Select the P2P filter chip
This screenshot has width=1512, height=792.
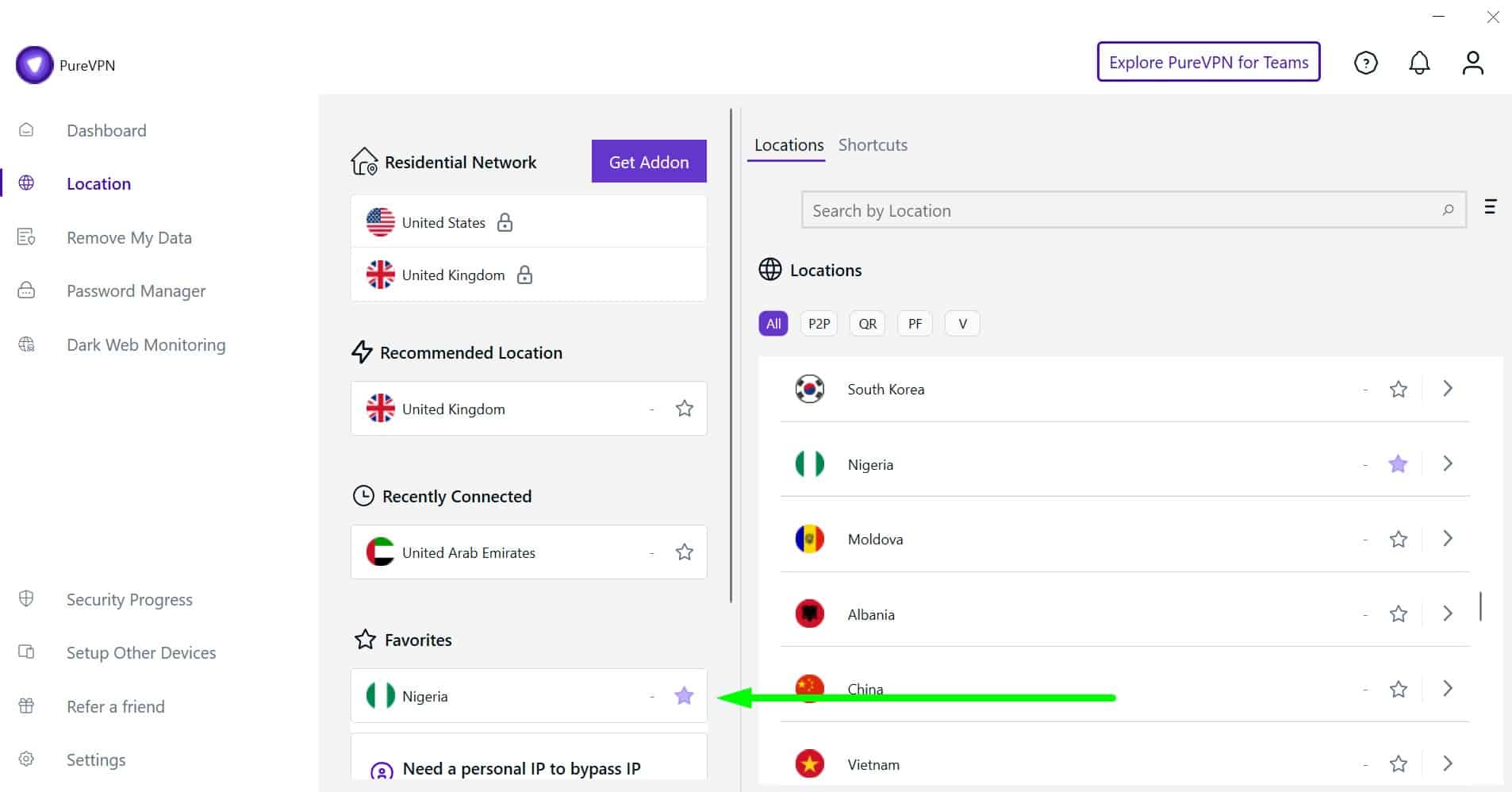pos(819,324)
